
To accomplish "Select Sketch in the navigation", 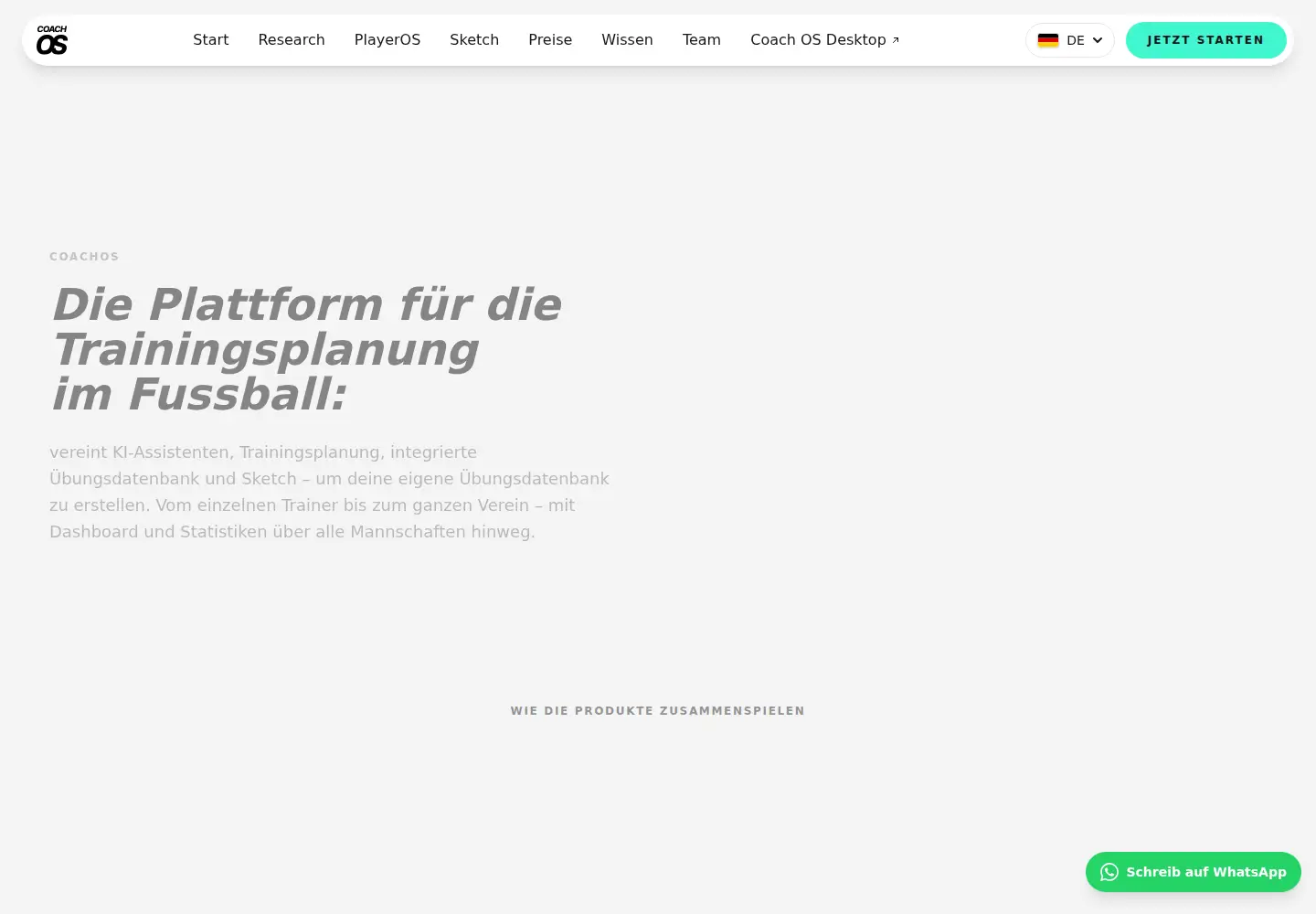I will (474, 40).
